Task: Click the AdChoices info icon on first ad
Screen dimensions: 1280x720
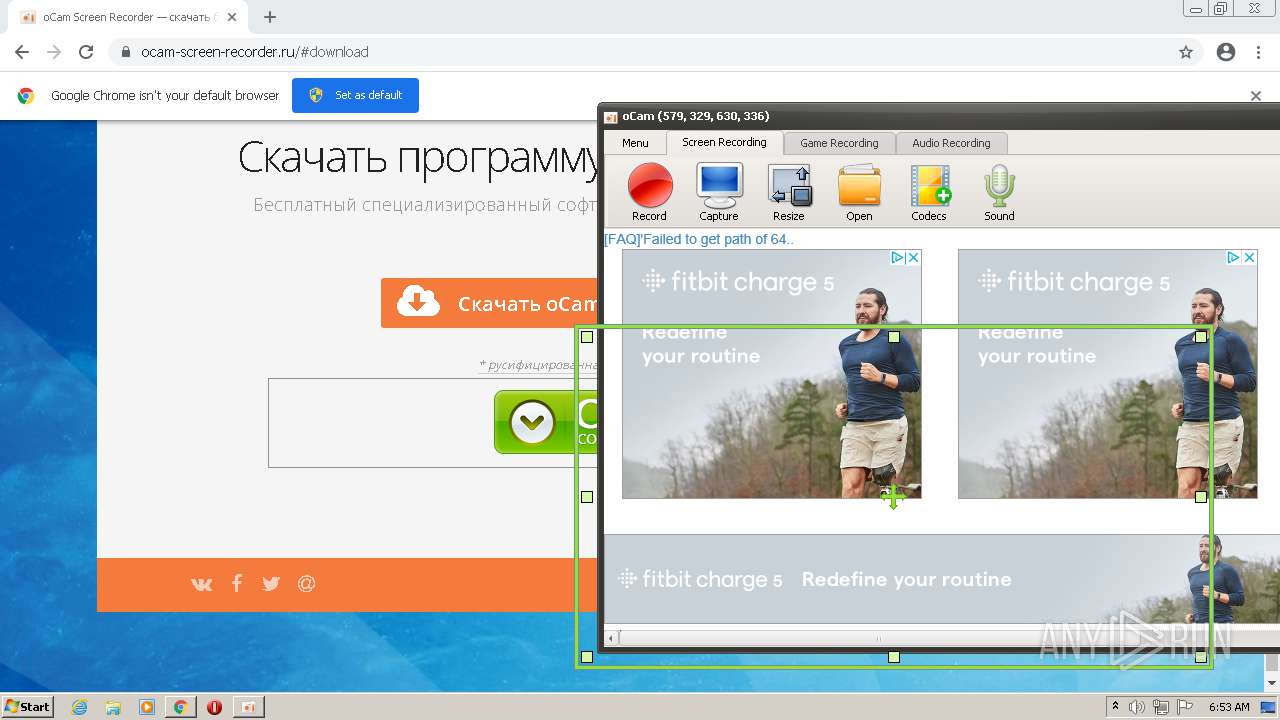Action: (x=898, y=257)
